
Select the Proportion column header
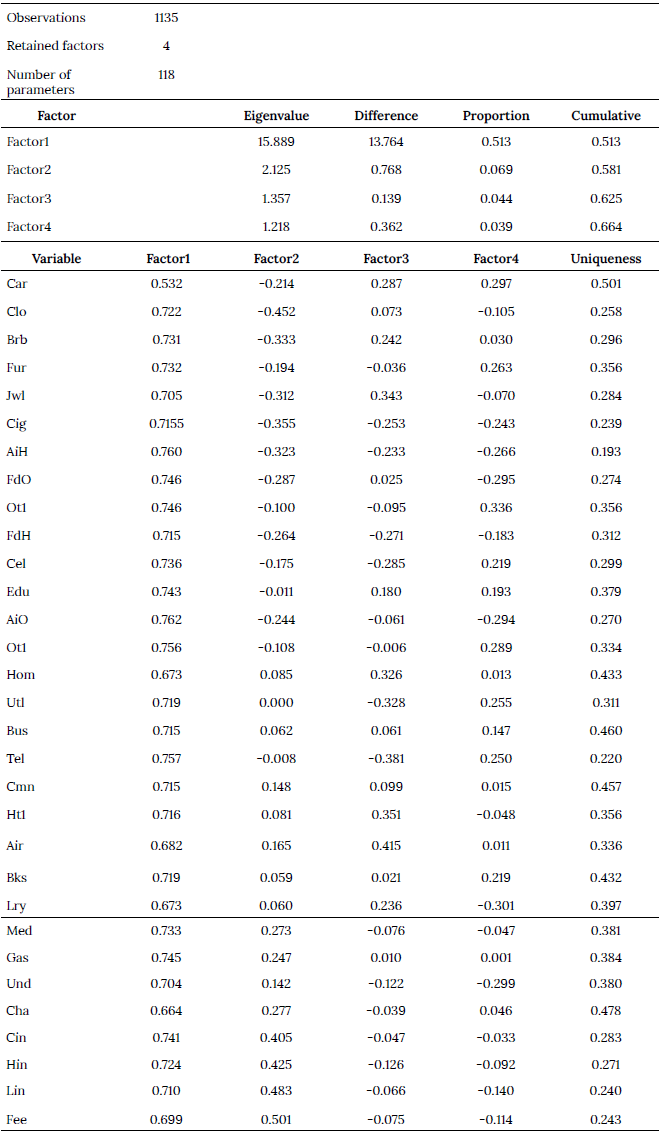(x=496, y=116)
